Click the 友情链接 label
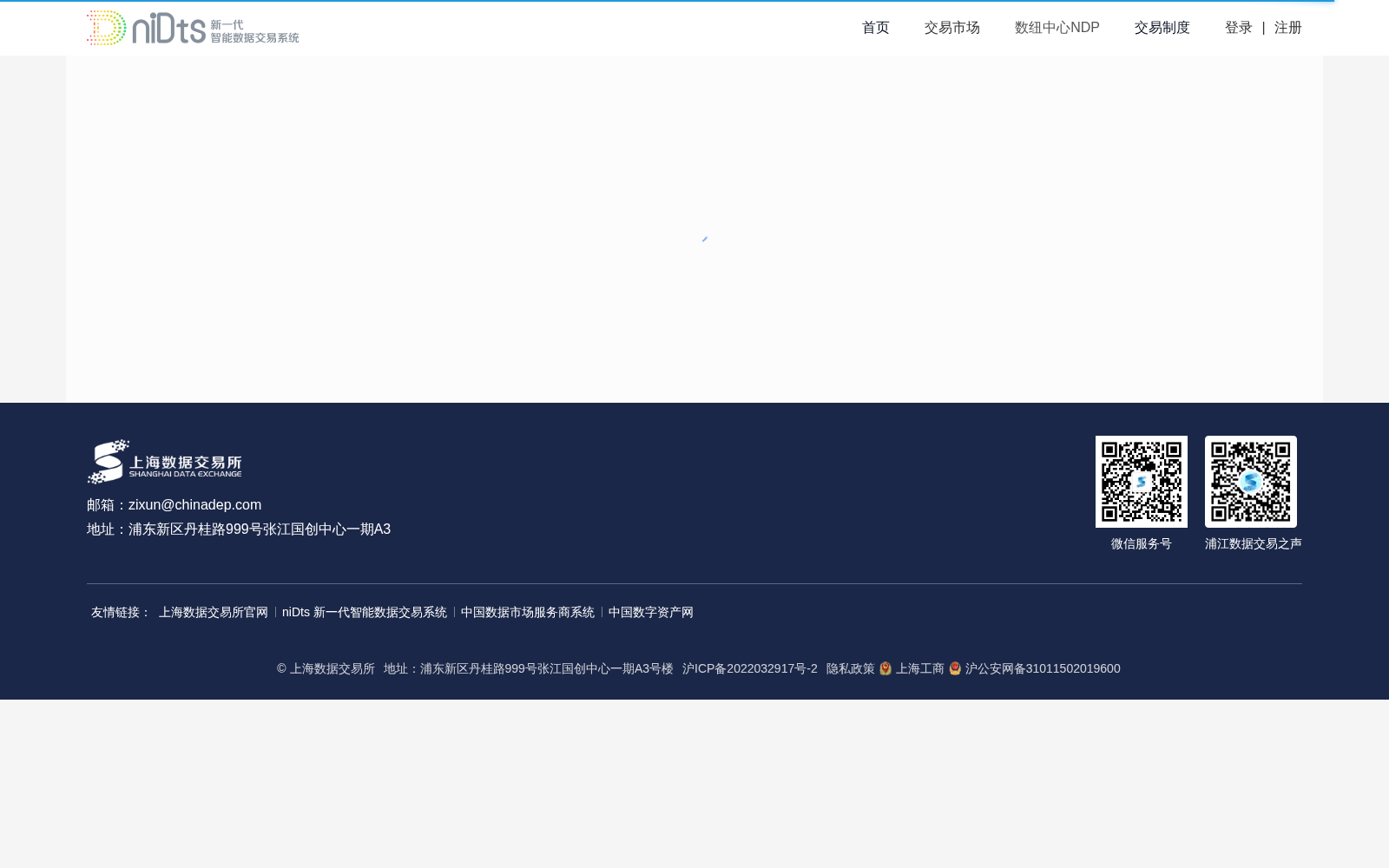Screen dimensions: 1389x868 (121, 613)
